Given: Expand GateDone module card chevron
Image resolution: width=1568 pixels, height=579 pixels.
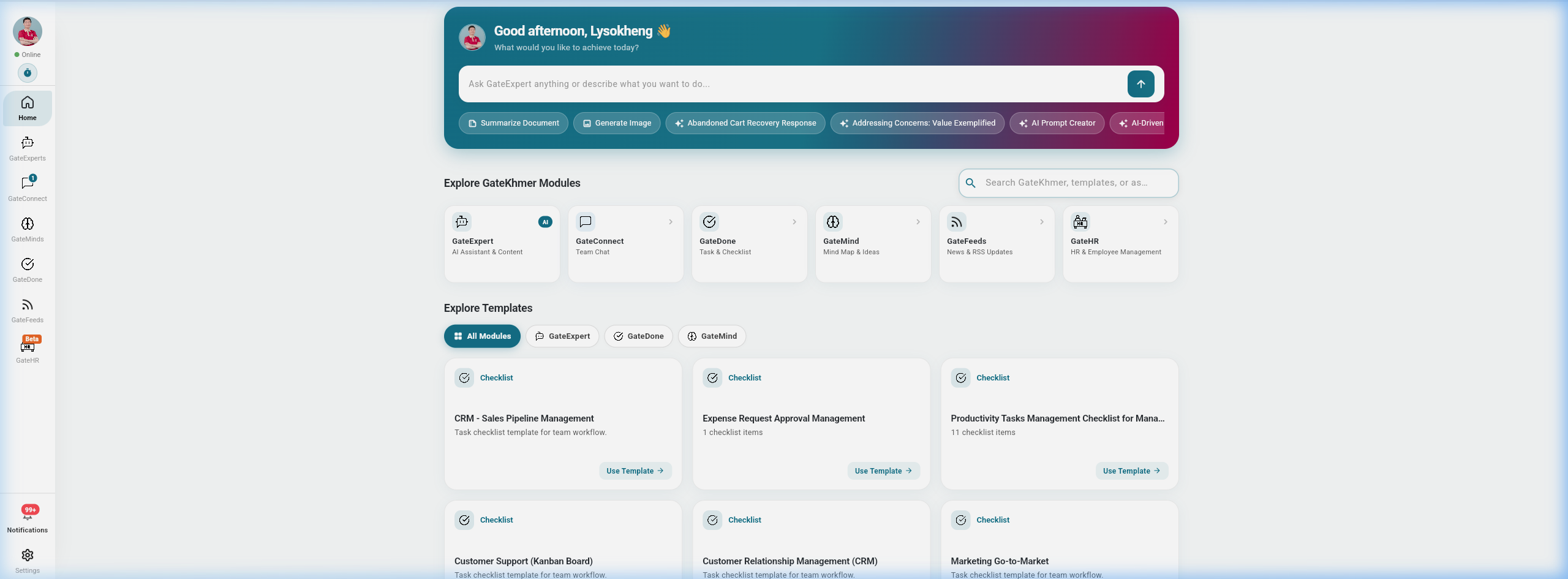Looking at the screenshot, I should (x=794, y=222).
